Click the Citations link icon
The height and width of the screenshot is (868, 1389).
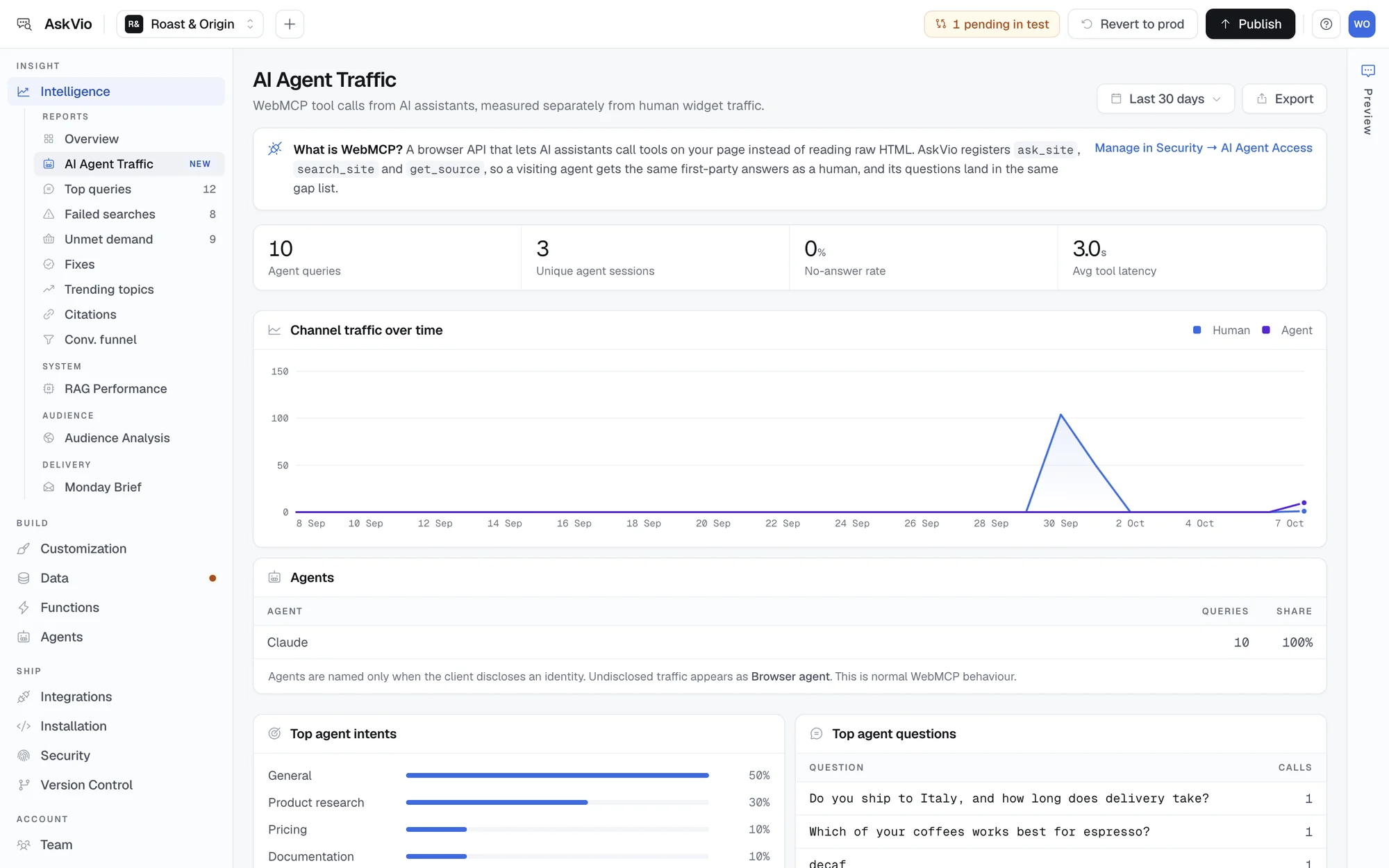[x=49, y=315]
